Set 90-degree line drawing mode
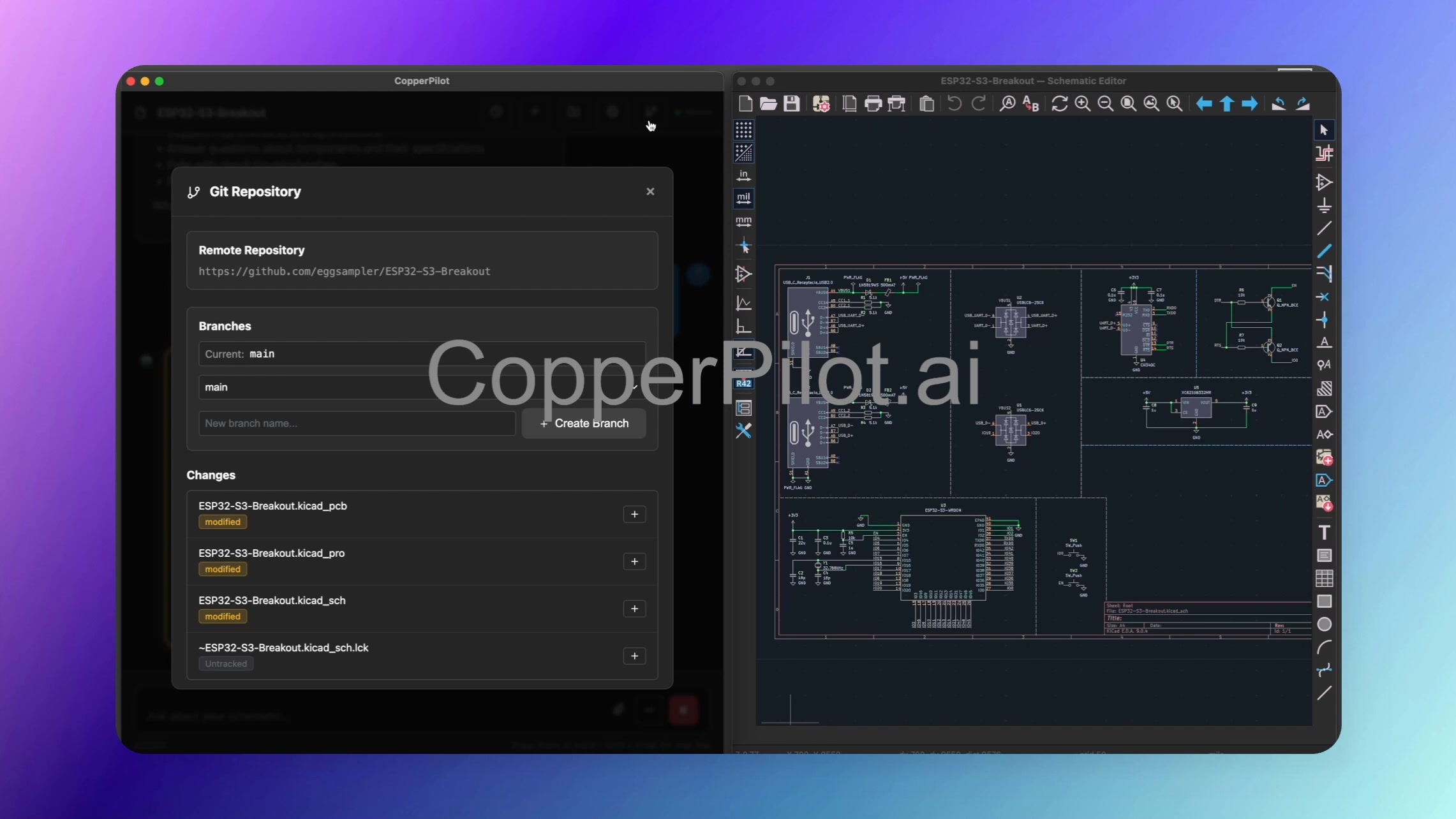Image resolution: width=1456 pixels, height=819 pixels. point(743,327)
